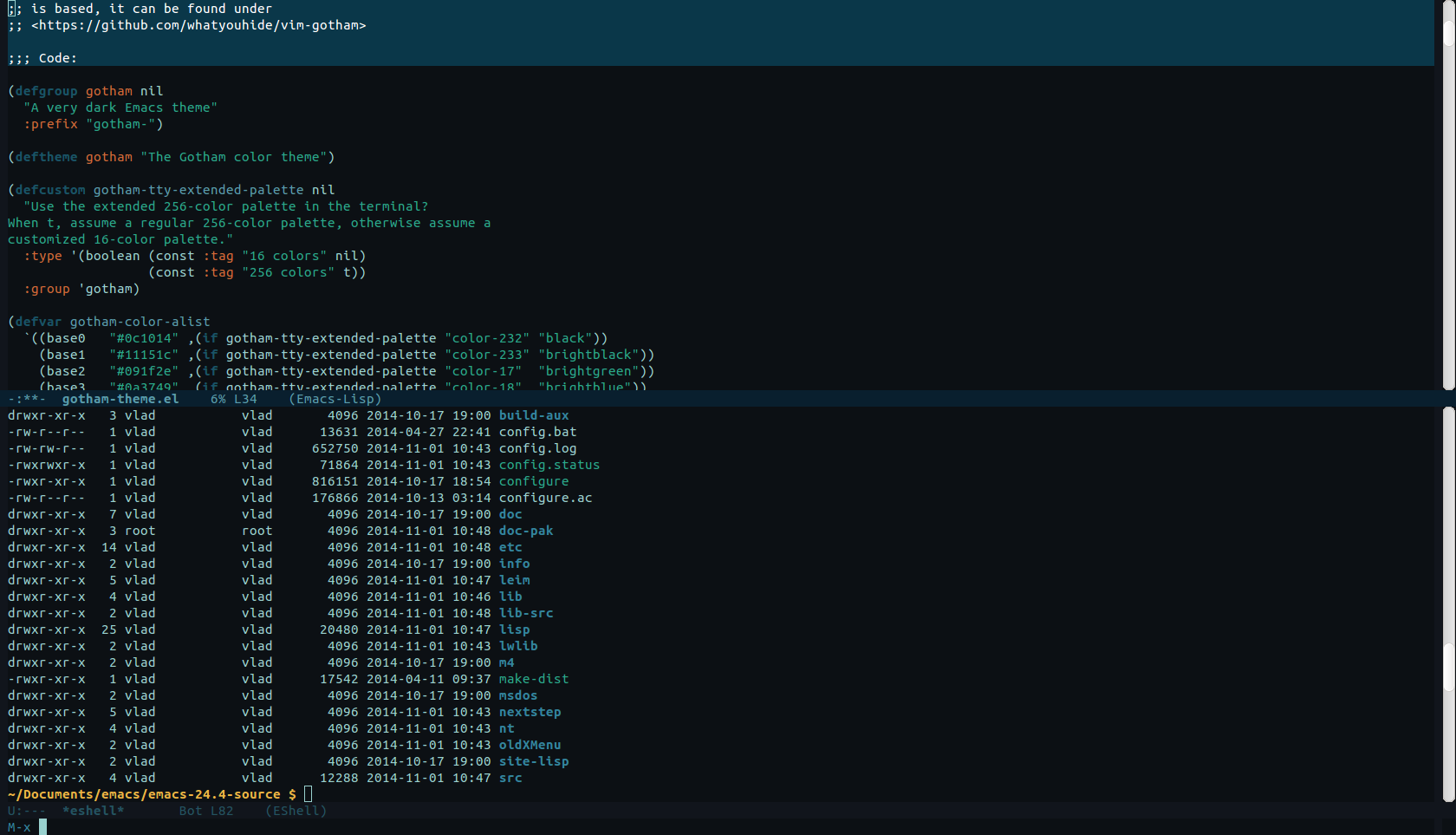Click the configure.ac file name
This screenshot has width=1456, height=835.
(545, 498)
